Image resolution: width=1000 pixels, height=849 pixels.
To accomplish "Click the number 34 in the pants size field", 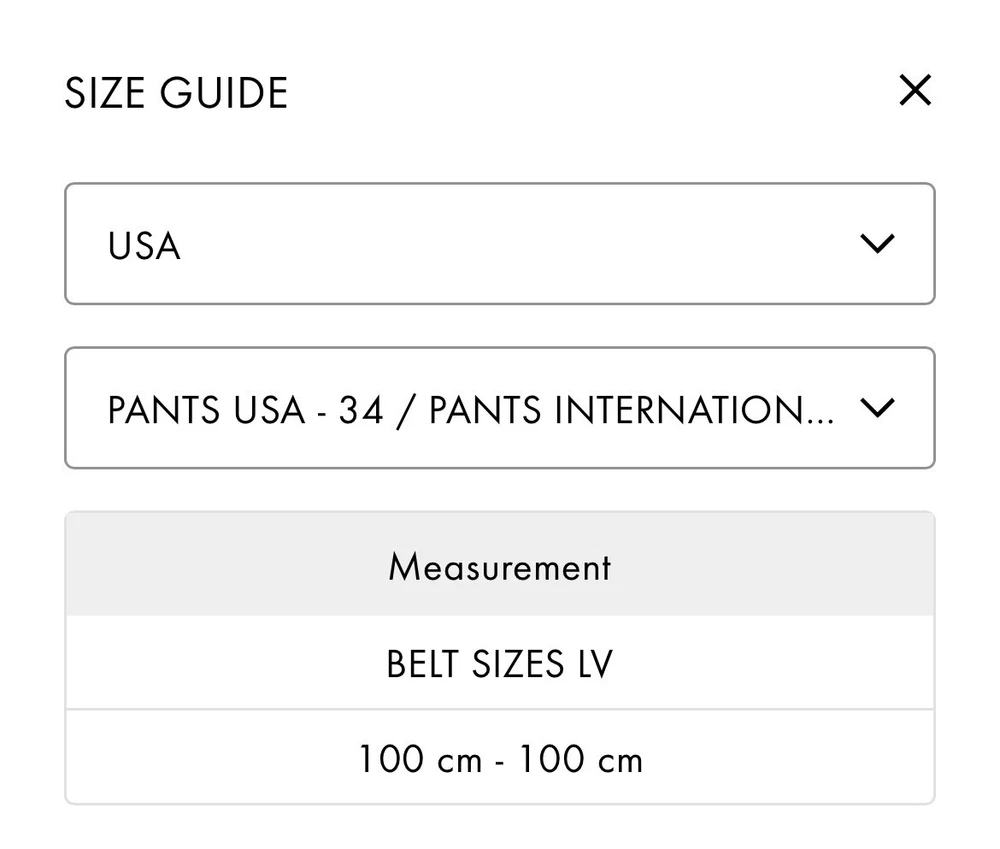I will pos(360,410).
